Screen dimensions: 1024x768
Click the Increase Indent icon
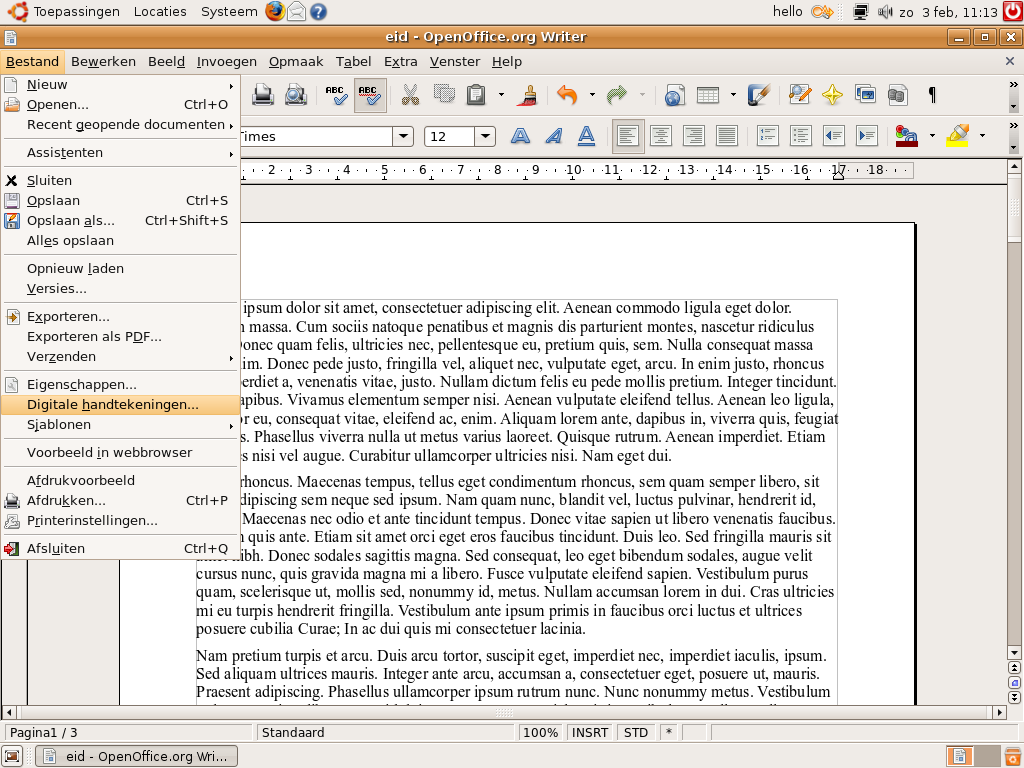click(867, 136)
